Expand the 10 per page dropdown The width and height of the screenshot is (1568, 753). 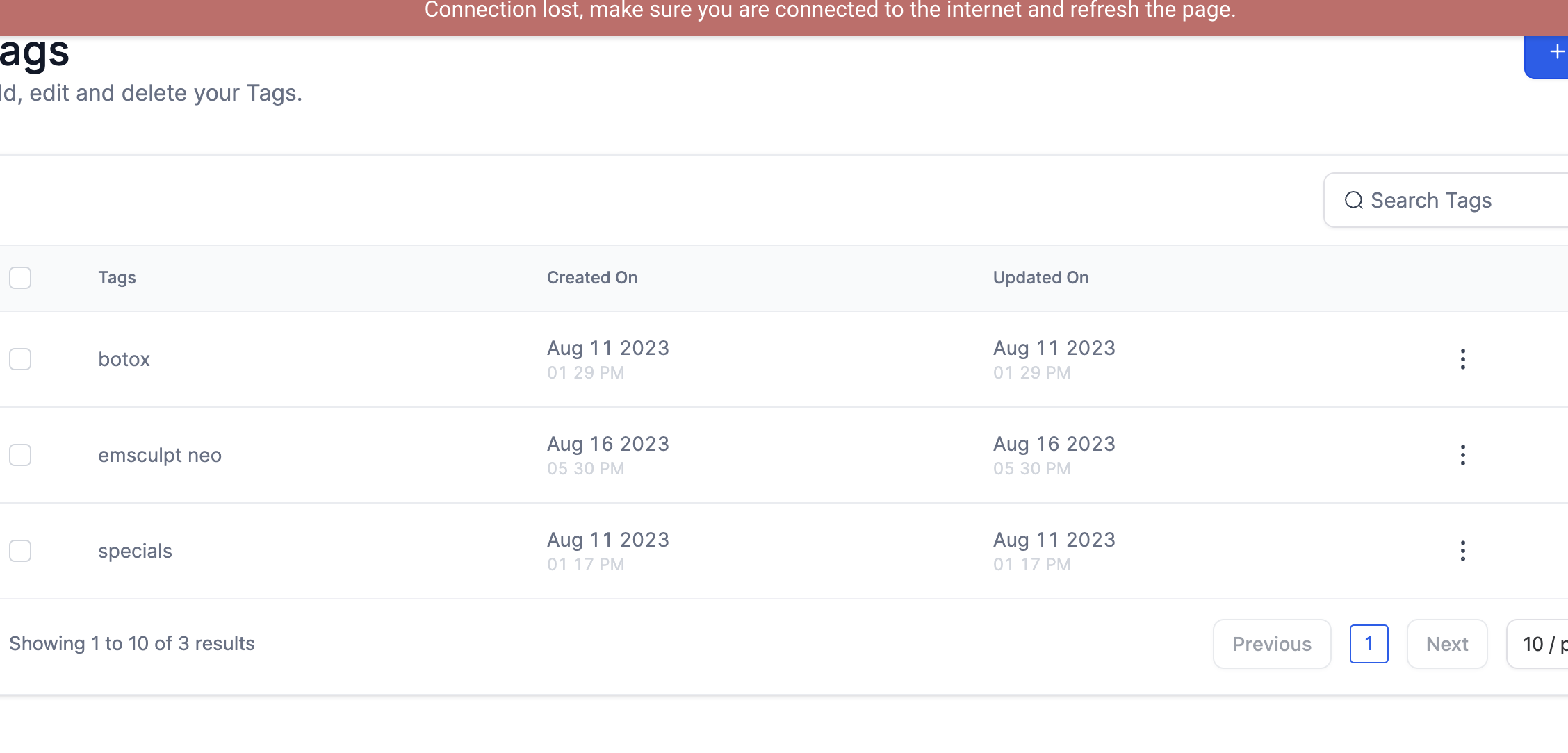coord(1537,644)
